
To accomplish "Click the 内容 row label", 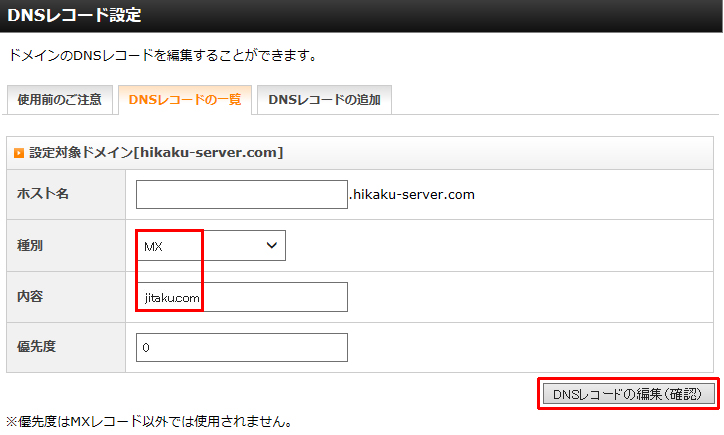I will pyautogui.click(x=30, y=297).
